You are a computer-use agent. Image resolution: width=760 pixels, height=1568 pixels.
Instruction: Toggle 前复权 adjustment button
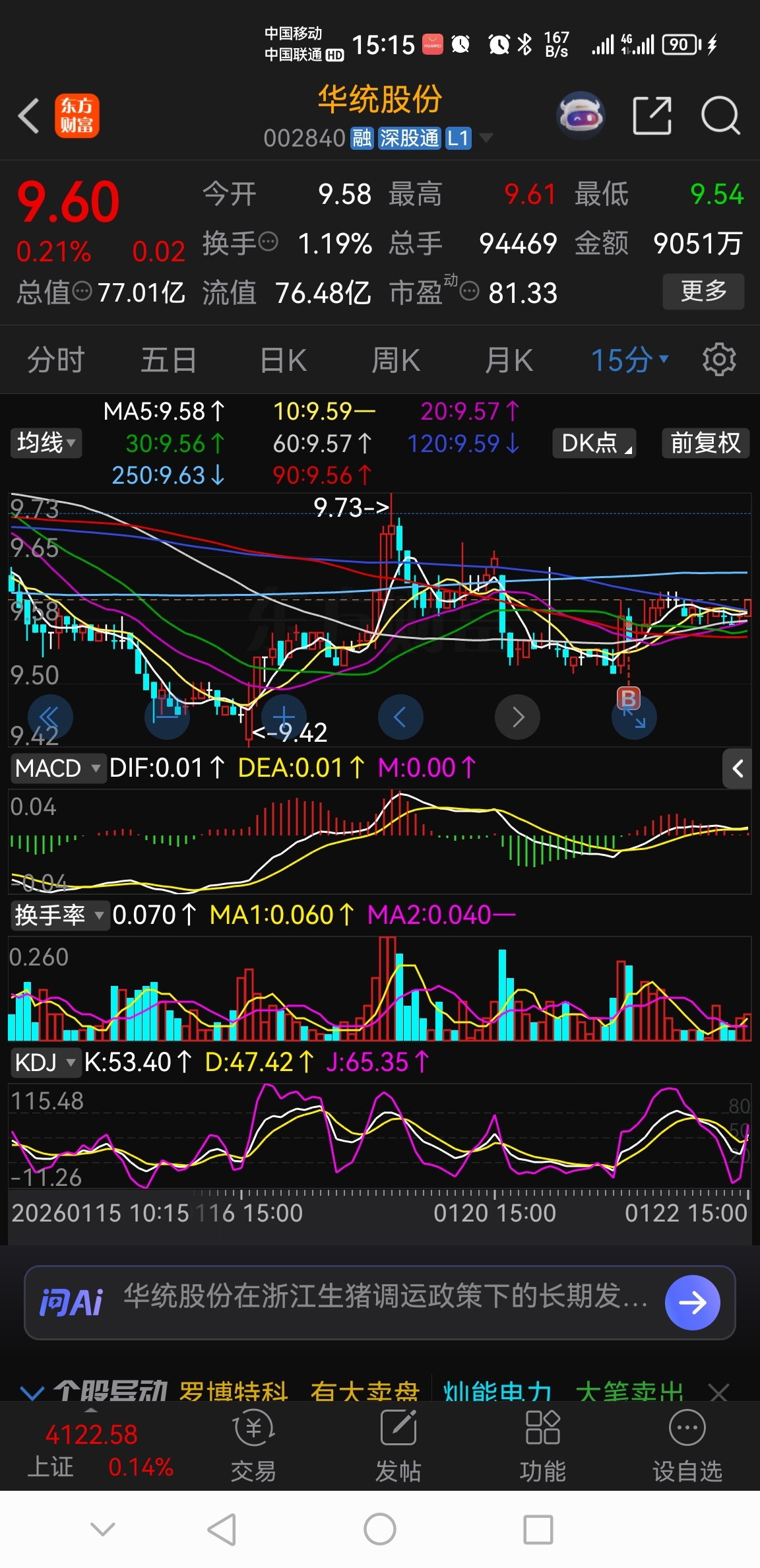coord(705,443)
